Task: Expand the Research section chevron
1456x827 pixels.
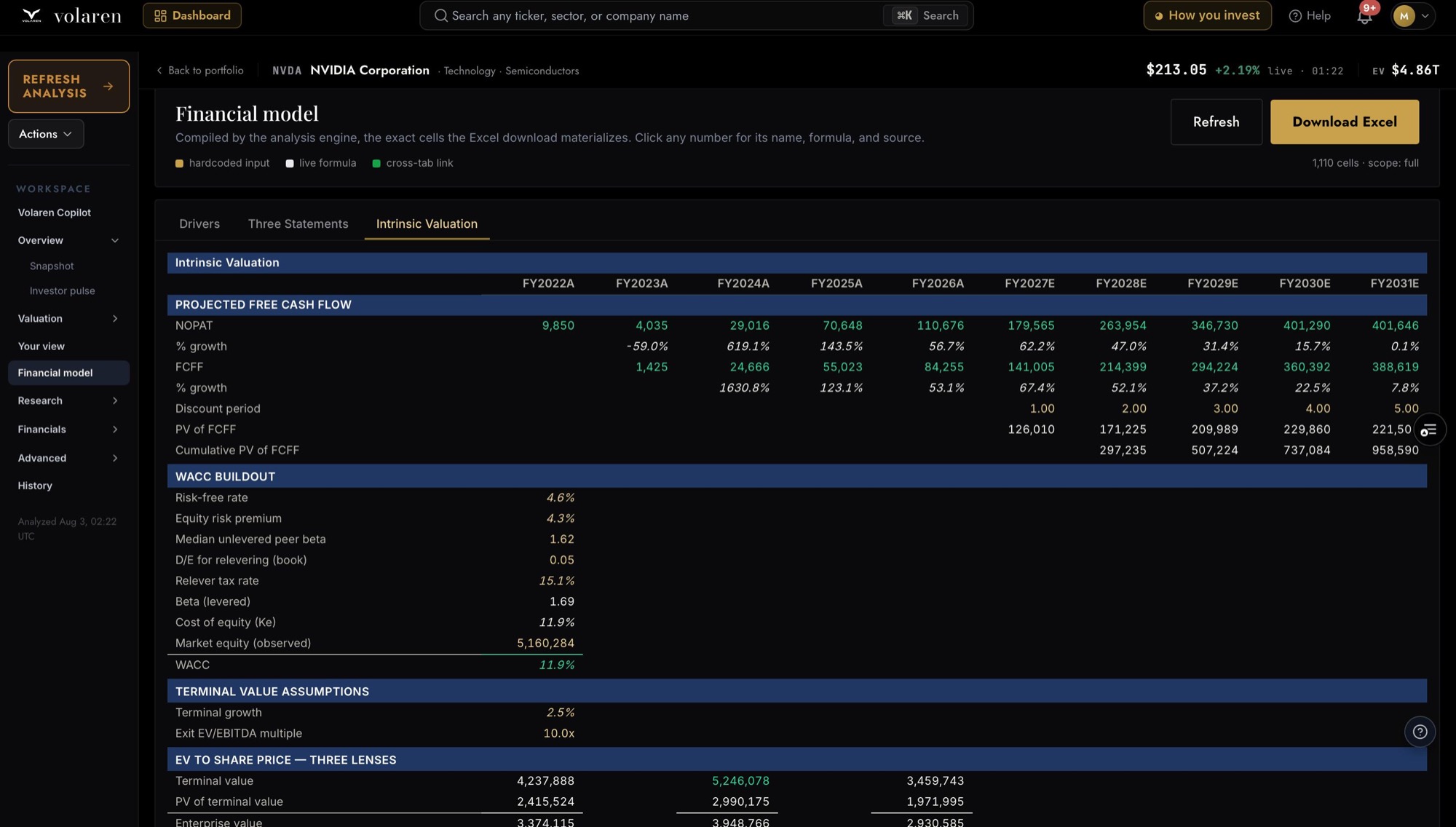Action: 114,401
